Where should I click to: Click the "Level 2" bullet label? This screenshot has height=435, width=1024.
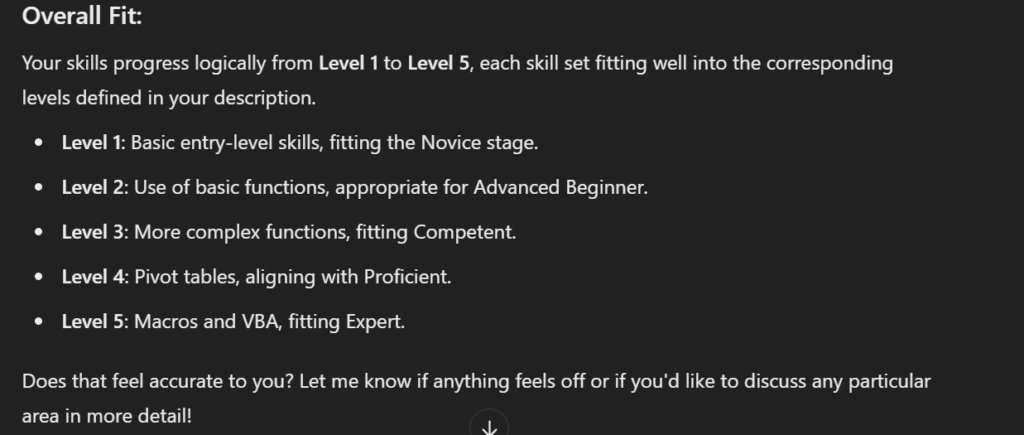pyautogui.click(x=91, y=187)
